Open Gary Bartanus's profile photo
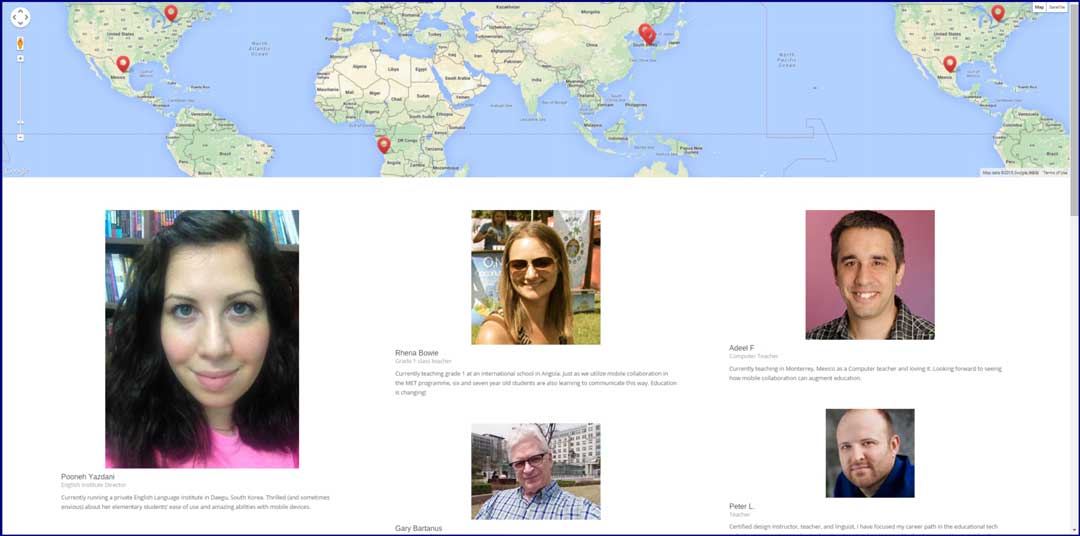1080x536 pixels. point(536,471)
